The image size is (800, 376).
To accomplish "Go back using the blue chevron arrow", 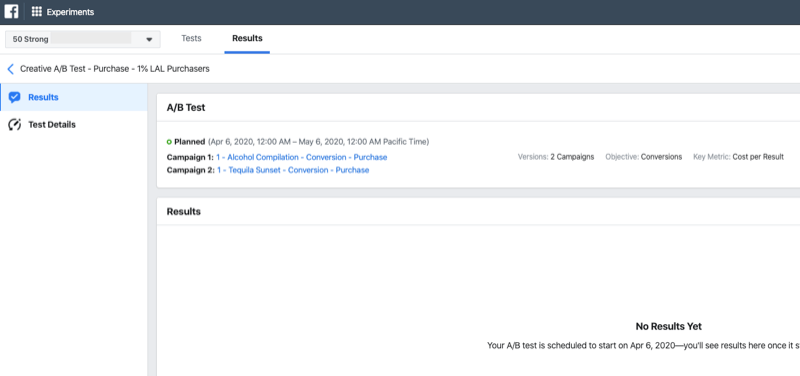I will tap(10, 69).
